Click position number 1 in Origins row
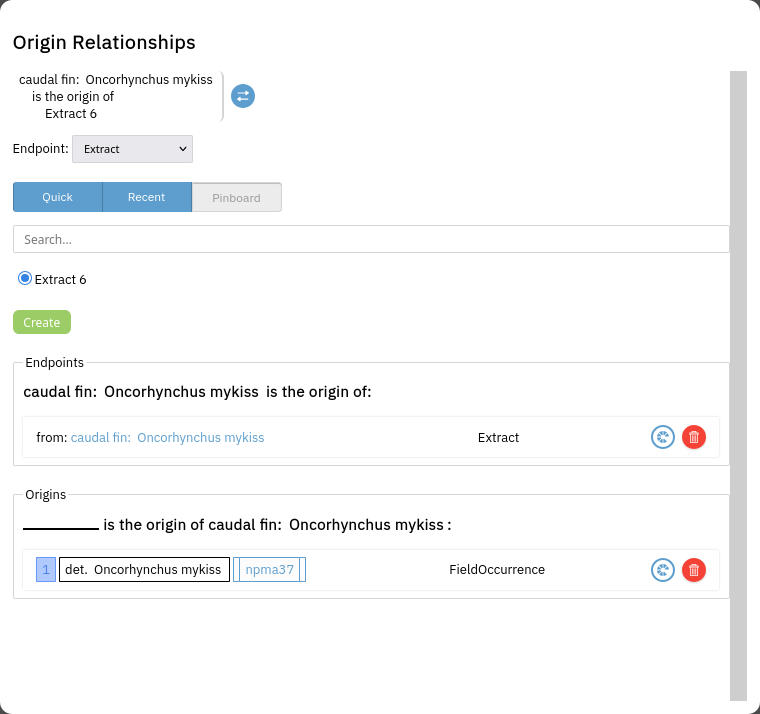This screenshot has height=714, width=760. 46,570
